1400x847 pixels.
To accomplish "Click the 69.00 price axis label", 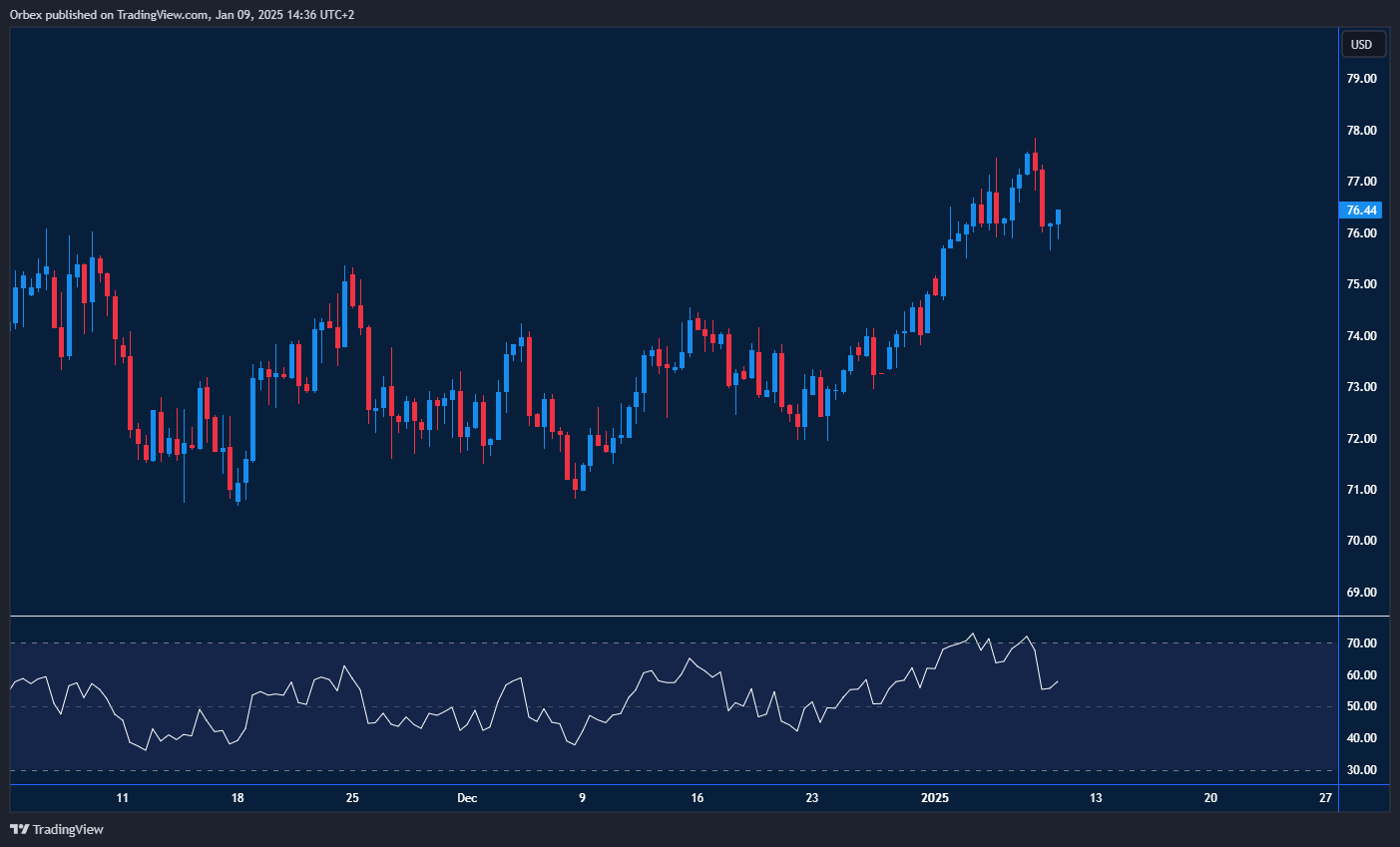I will coord(1361,592).
